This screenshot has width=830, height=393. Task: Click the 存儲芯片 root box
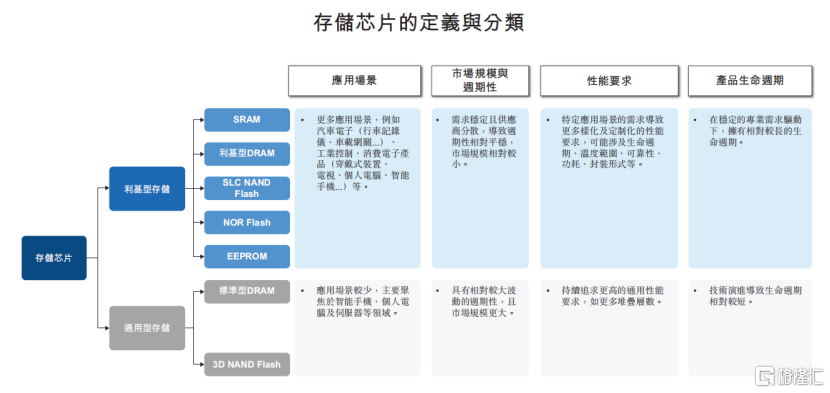coord(54,258)
